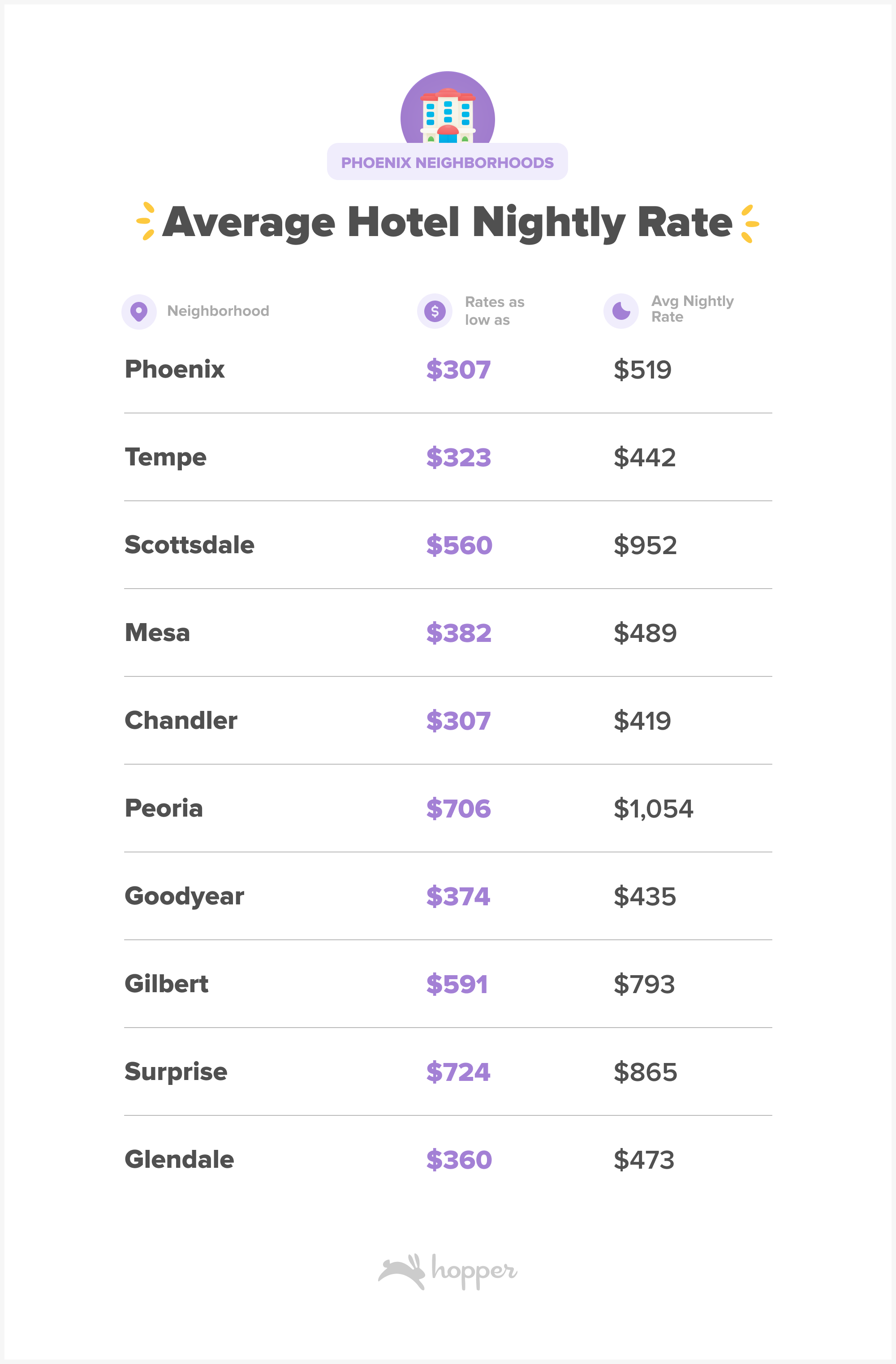Click the hotel building icon at top
Screen dimensions: 896x1364
tap(448, 115)
